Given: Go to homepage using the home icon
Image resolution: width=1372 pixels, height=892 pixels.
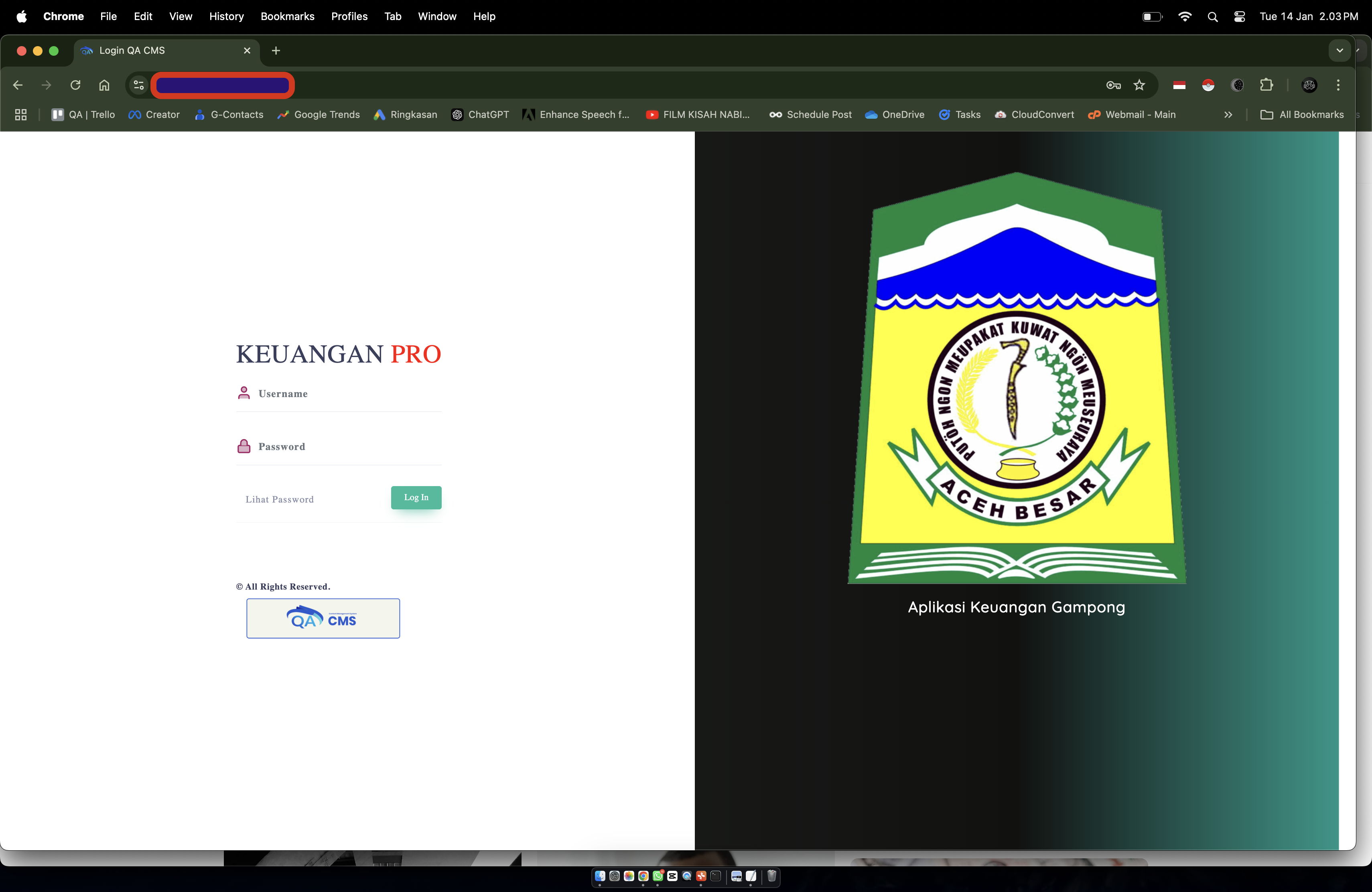Looking at the screenshot, I should (104, 85).
